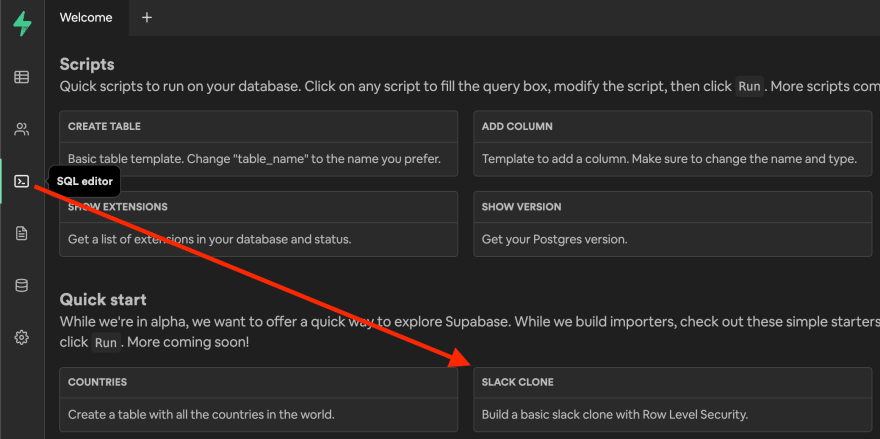Select the SHOW EXTENSIONS script card
The height and width of the screenshot is (439, 880).
[x=259, y=224]
